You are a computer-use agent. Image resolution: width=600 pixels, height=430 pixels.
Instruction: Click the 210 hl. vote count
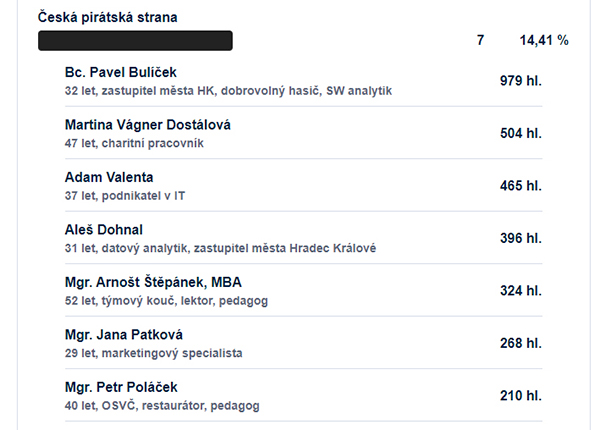[x=521, y=396]
